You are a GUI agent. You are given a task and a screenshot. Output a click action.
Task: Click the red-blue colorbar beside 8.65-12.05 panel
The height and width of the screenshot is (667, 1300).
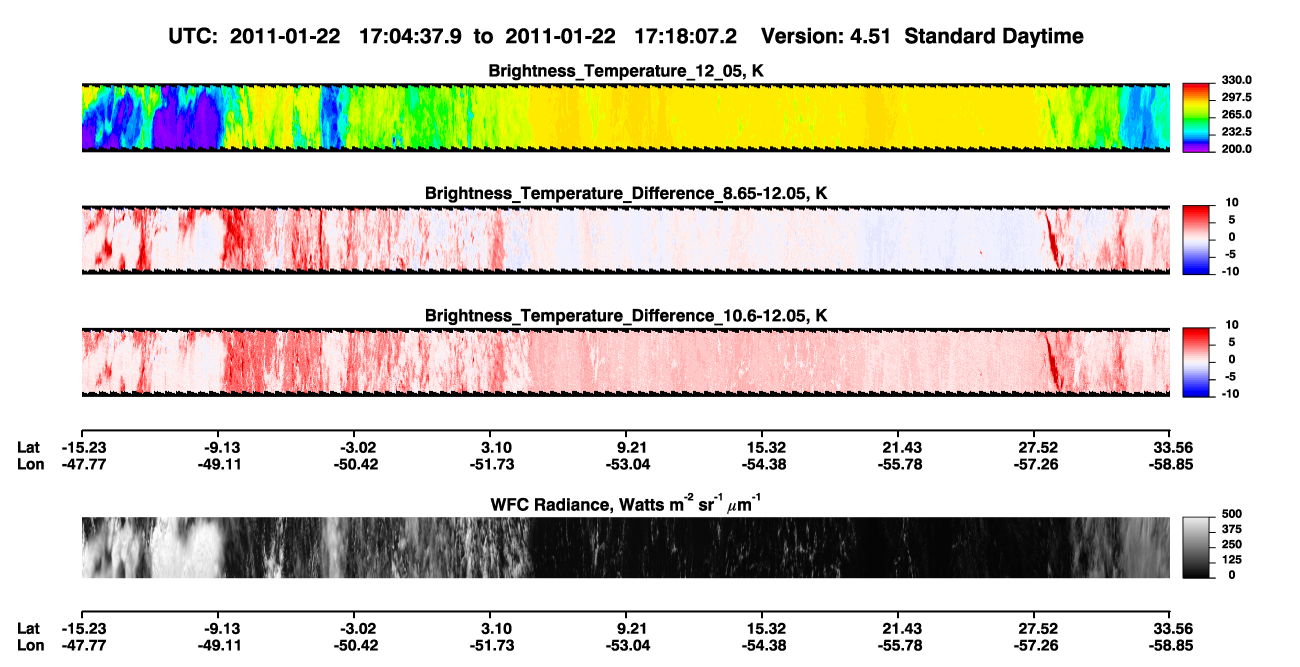(1197, 239)
